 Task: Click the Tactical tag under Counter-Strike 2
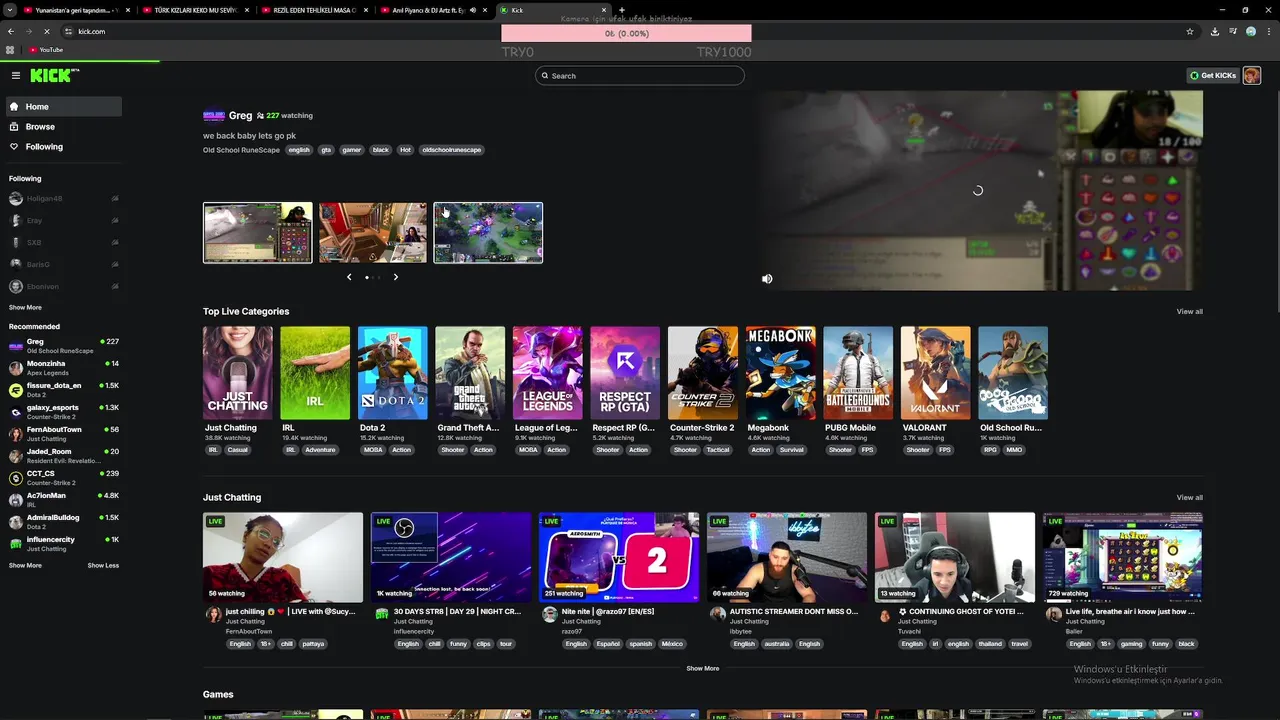pos(718,450)
